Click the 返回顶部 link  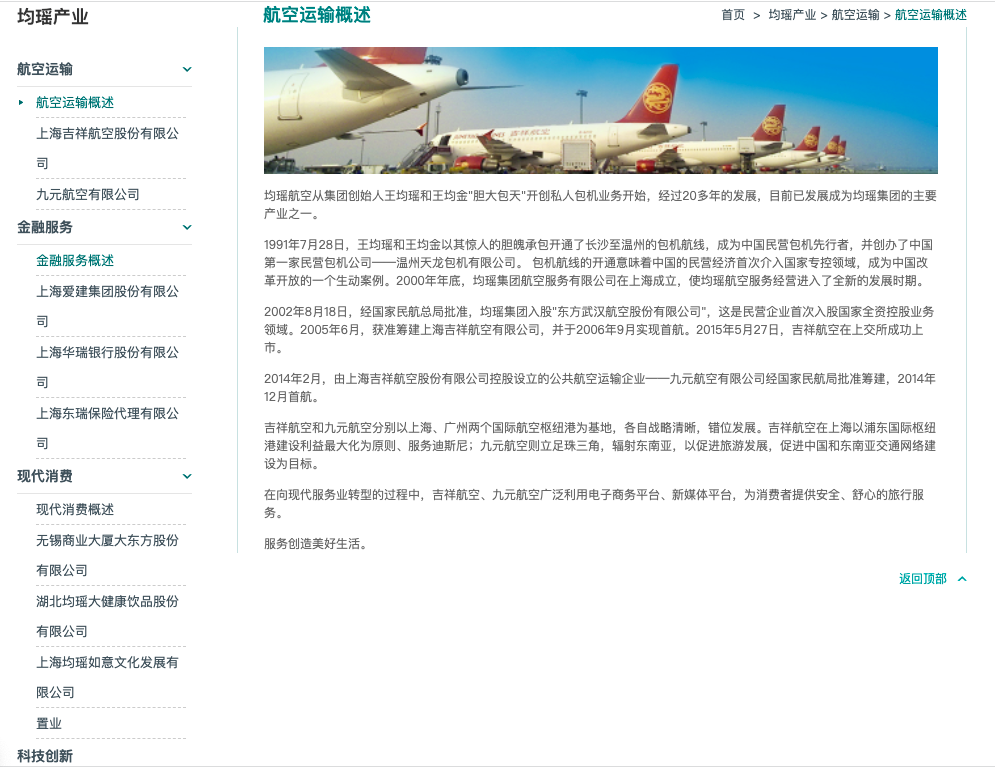tap(923, 579)
